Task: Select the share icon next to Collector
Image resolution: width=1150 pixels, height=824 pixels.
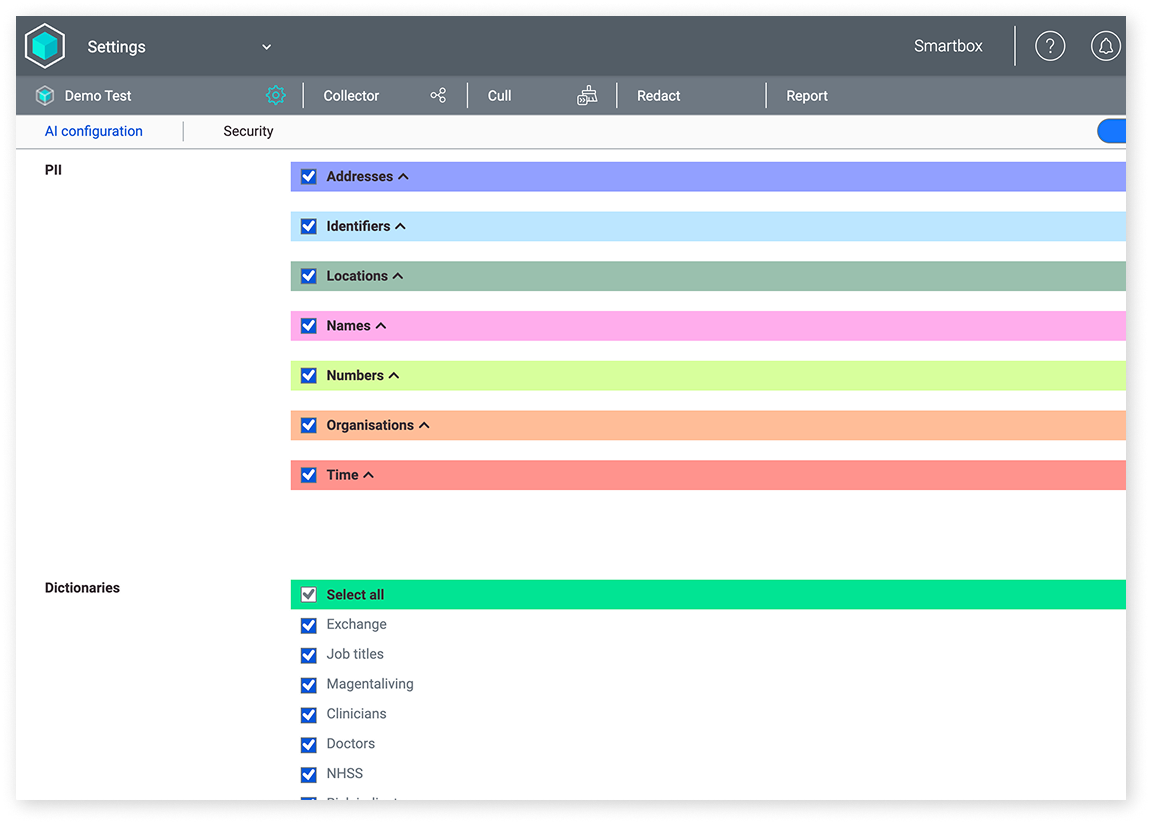Action: click(438, 95)
